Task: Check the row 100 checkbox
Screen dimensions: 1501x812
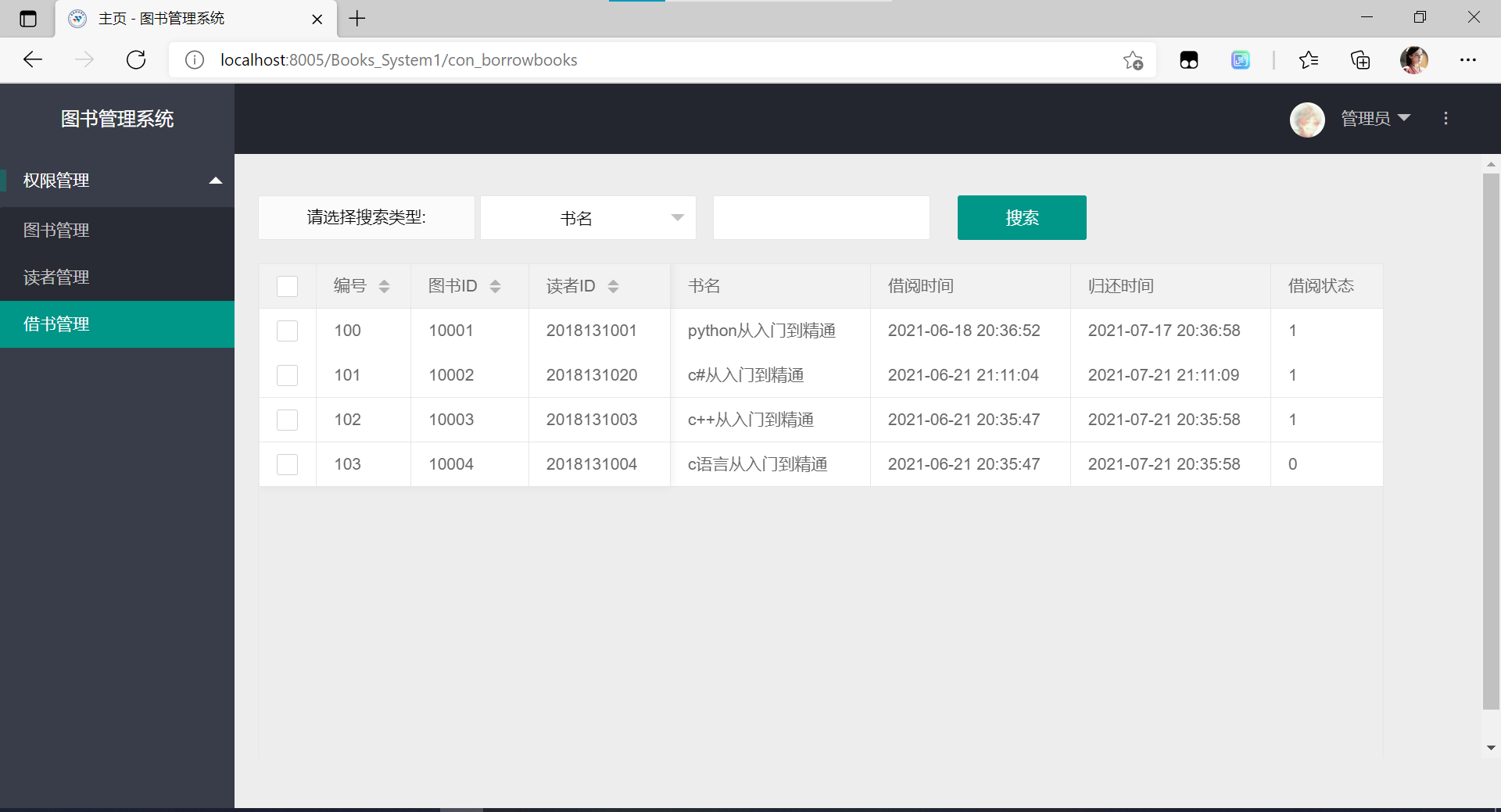Action: coord(288,331)
